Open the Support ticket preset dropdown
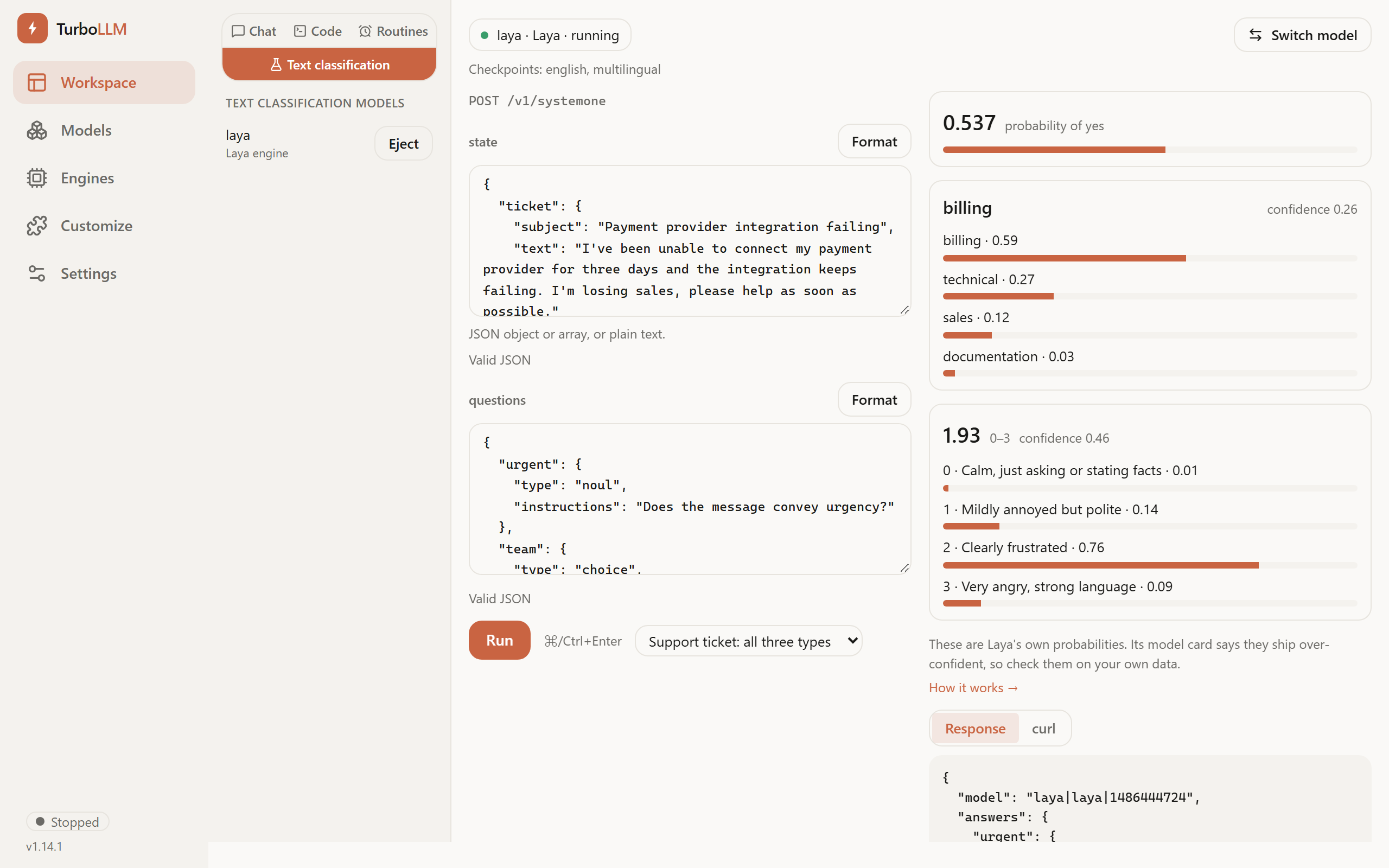 click(748, 641)
